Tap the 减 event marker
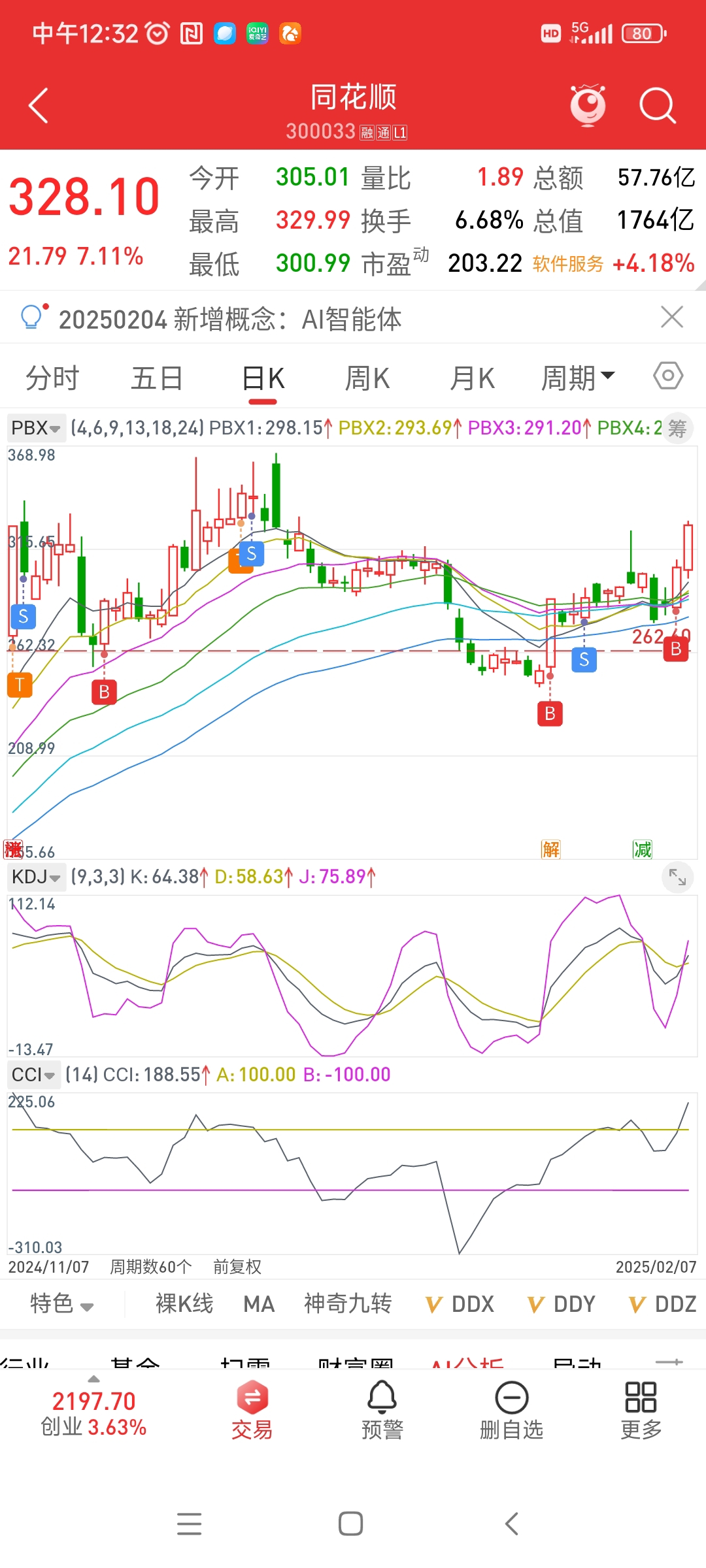This screenshot has width=706, height=1568. (x=643, y=849)
